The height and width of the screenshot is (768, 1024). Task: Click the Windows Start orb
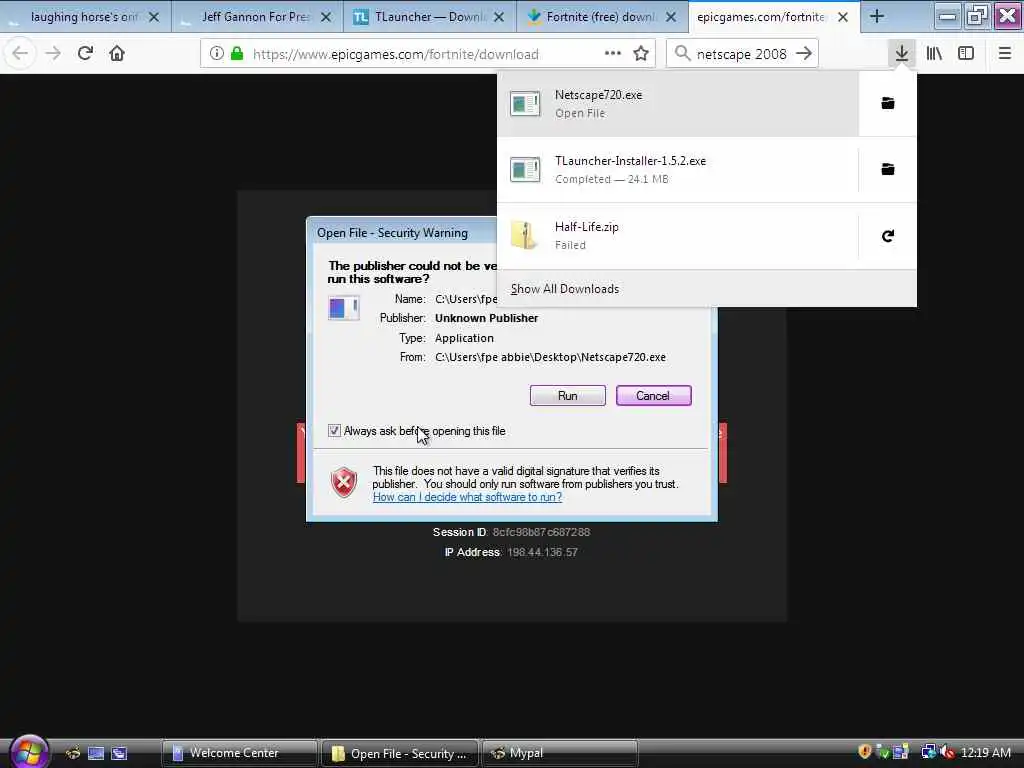coord(29,752)
